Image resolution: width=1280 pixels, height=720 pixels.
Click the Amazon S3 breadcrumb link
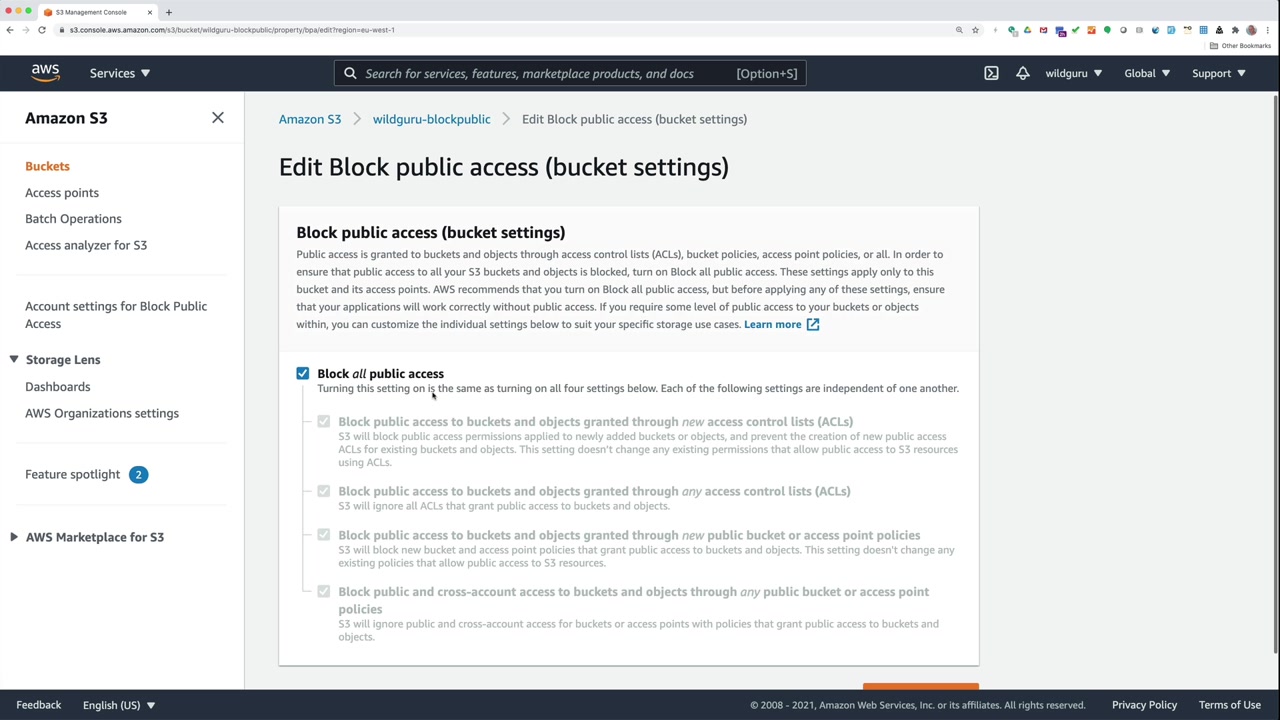pos(310,119)
